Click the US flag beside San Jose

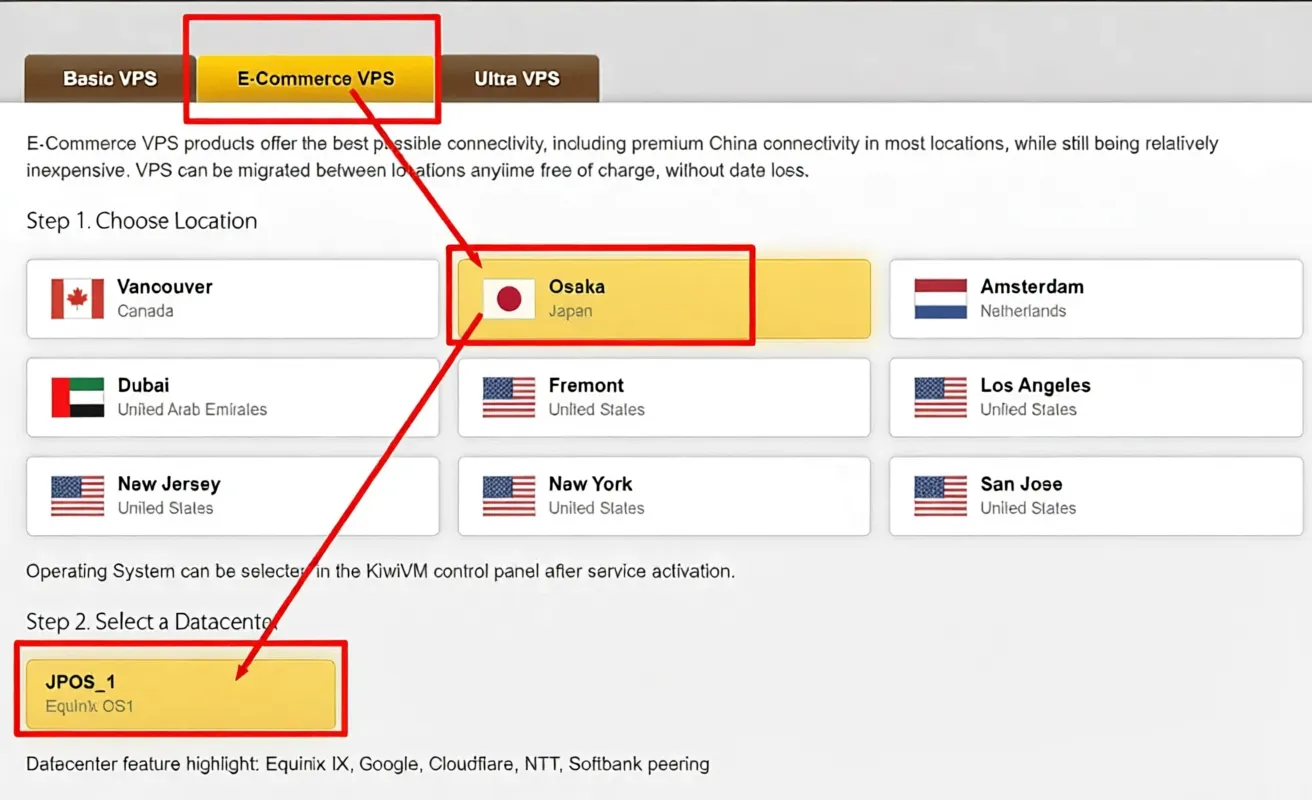click(x=941, y=496)
